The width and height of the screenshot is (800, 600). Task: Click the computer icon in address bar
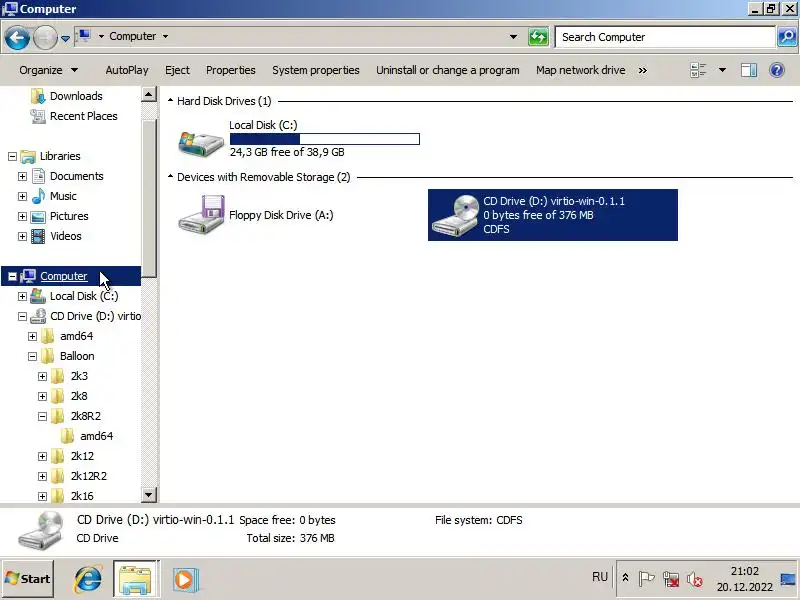tap(85, 36)
